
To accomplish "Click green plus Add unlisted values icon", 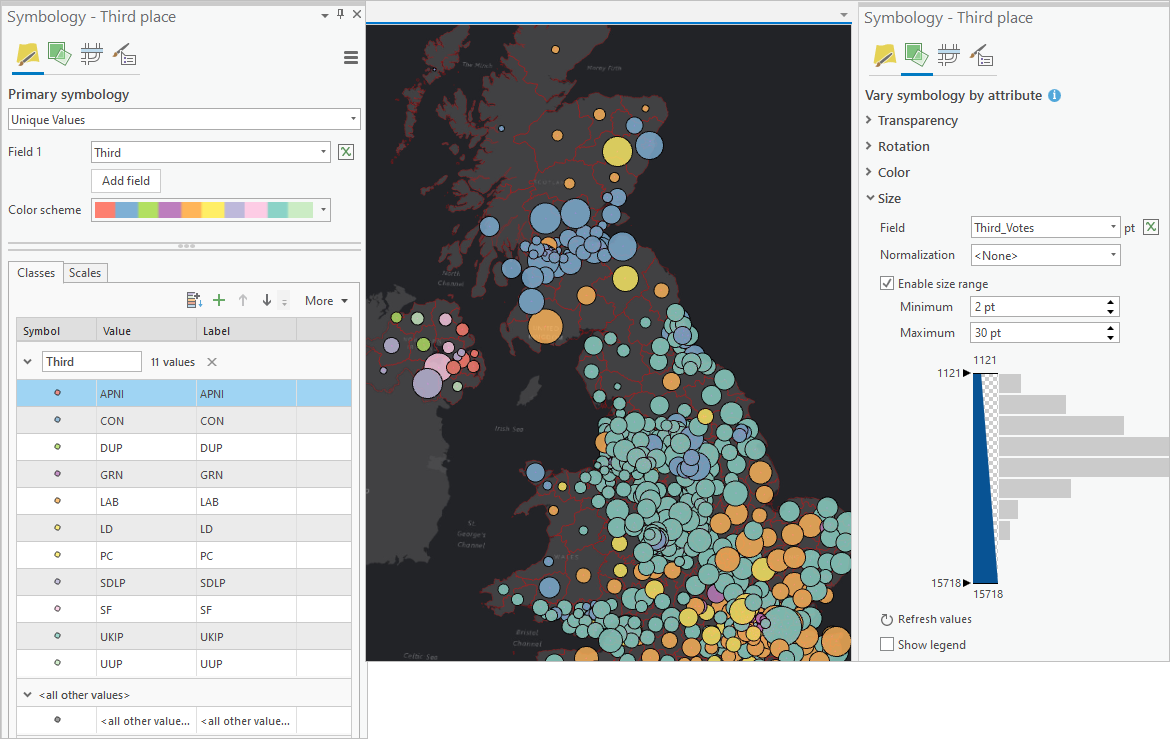I will tap(219, 300).
